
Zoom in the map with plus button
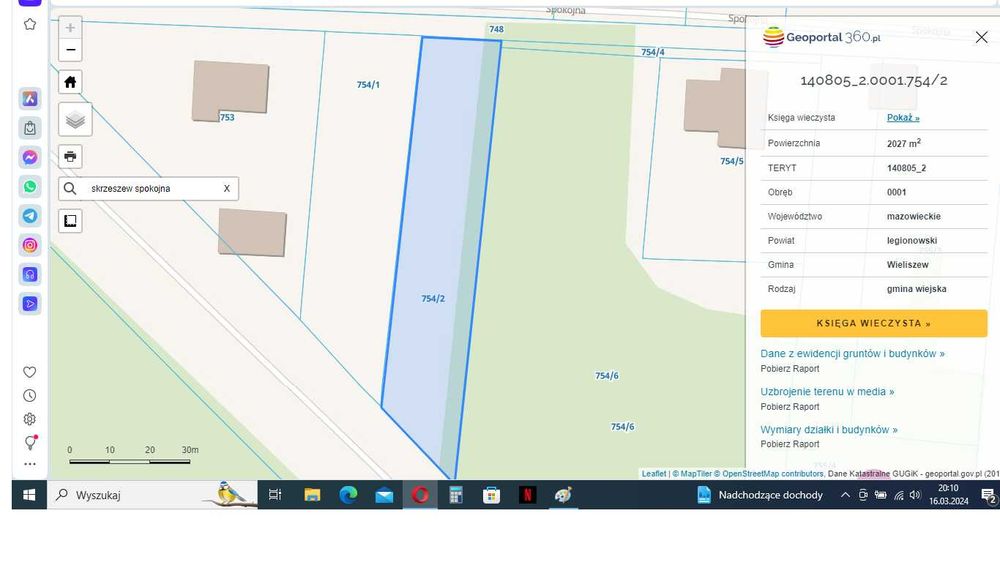pyautogui.click(x=70, y=27)
